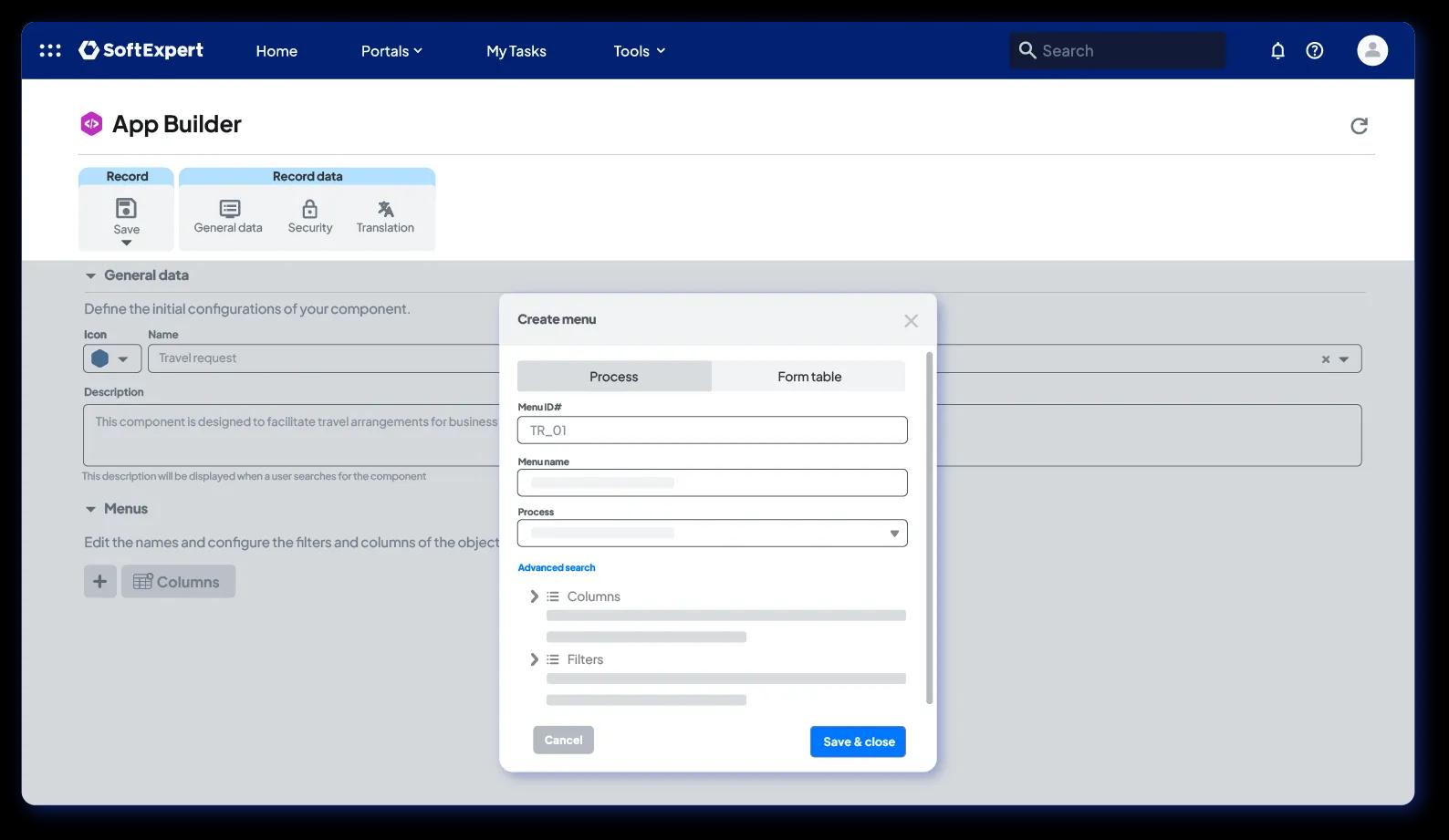Expand the Portals dropdown menu

point(391,51)
